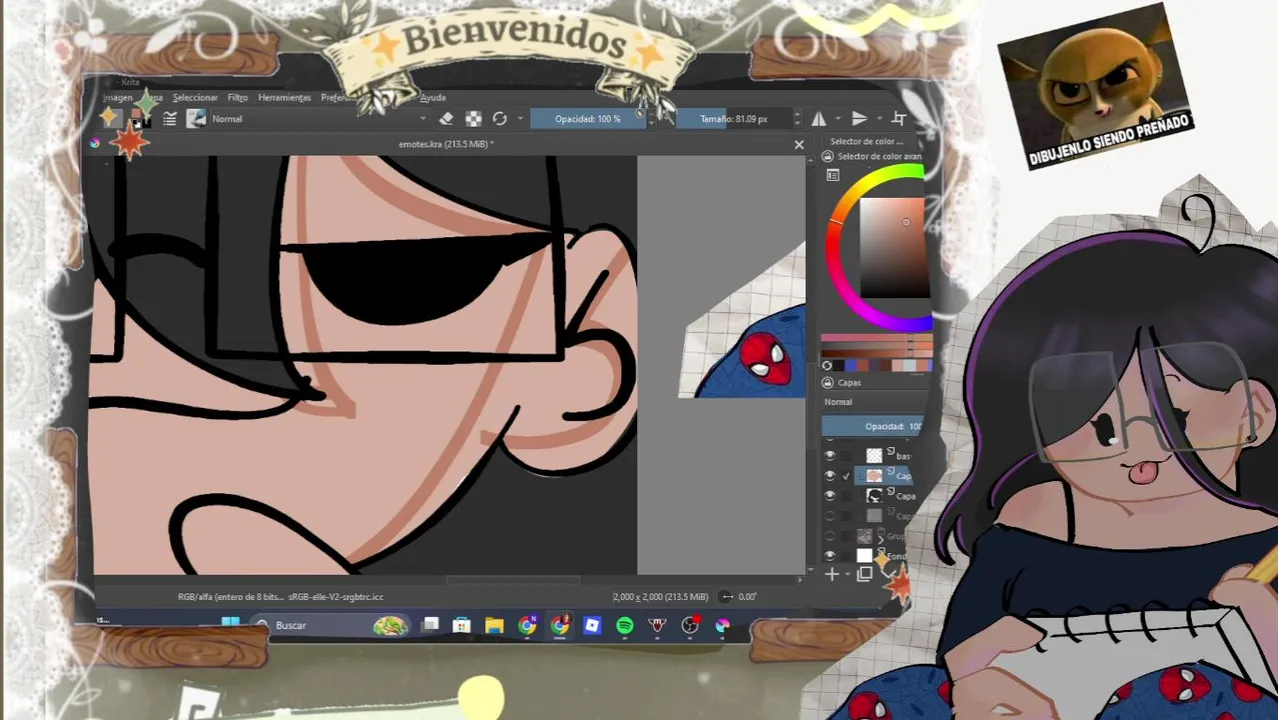
Task: Open the Herramientas menu
Action: pos(284,97)
